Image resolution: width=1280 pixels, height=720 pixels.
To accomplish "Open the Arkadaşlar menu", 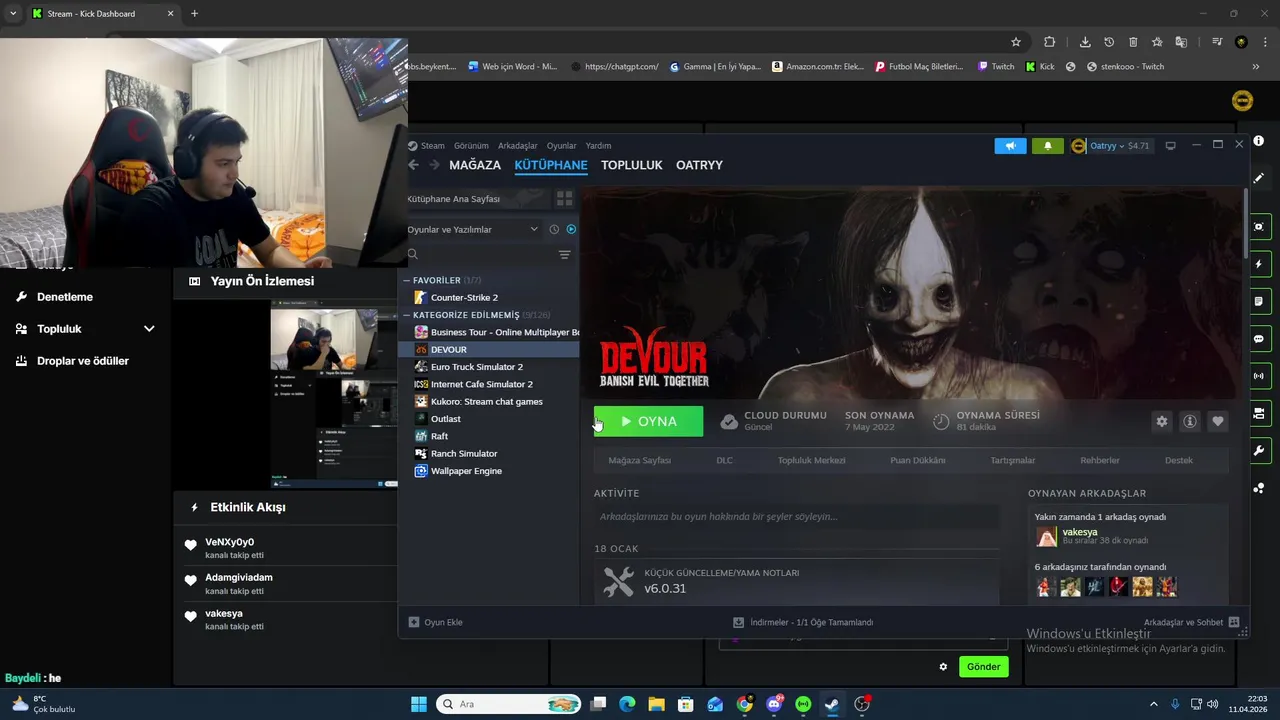I will (x=518, y=146).
